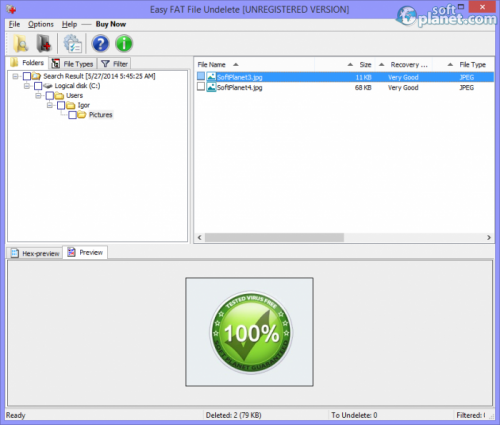The width and height of the screenshot is (500, 425).
Task: Click the Ready status bar text
Action: pyautogui.click(x=15, y=415)
